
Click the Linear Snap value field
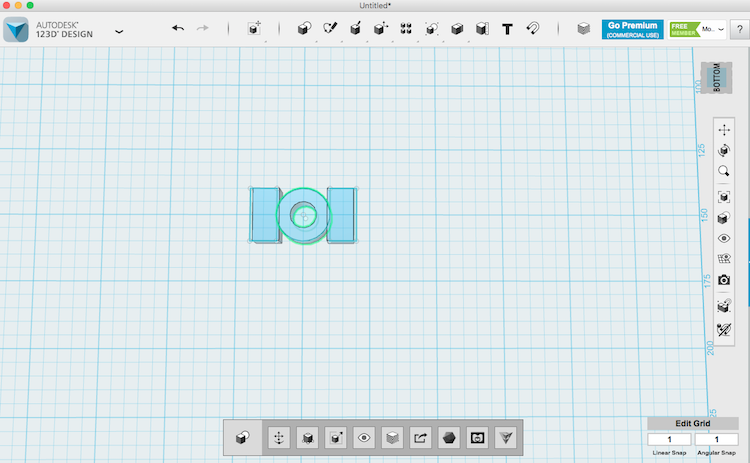669,439
